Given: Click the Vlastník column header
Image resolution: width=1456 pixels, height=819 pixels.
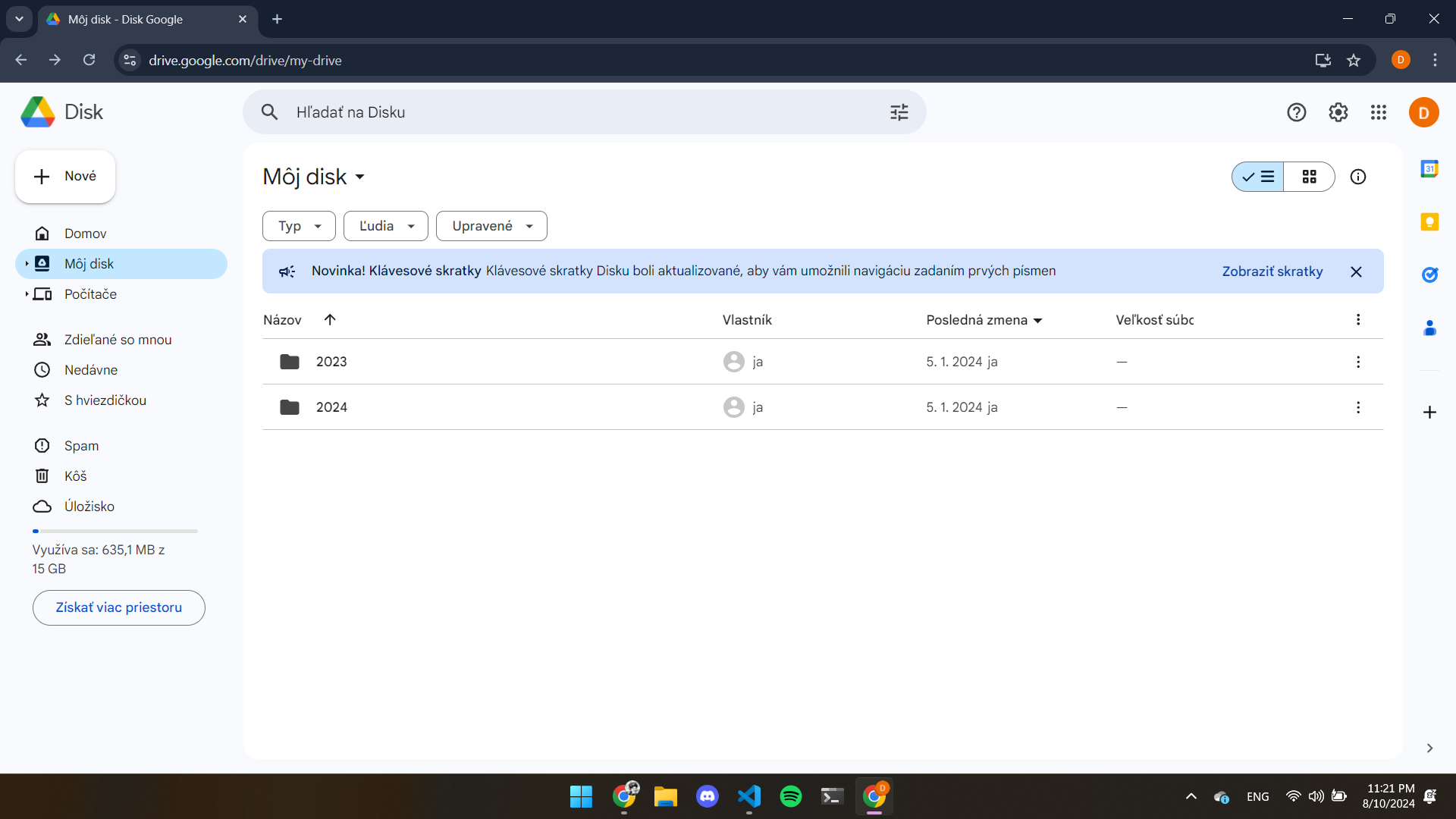Looking at the screenshot, I should tap(747, 320).
